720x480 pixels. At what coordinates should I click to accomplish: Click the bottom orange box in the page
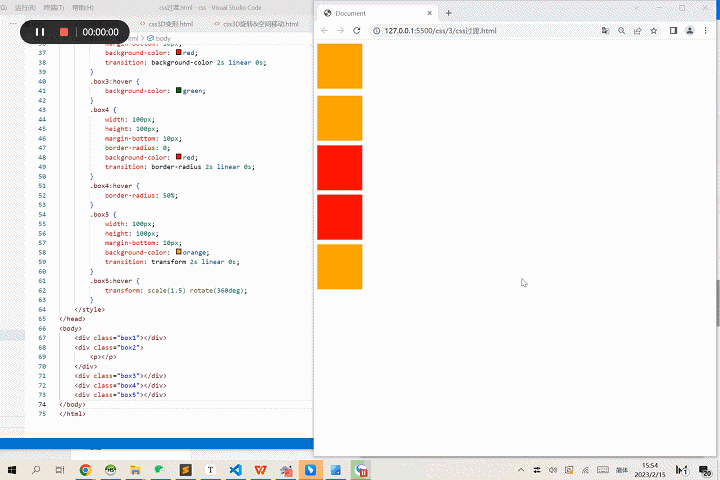pos(339,267)
